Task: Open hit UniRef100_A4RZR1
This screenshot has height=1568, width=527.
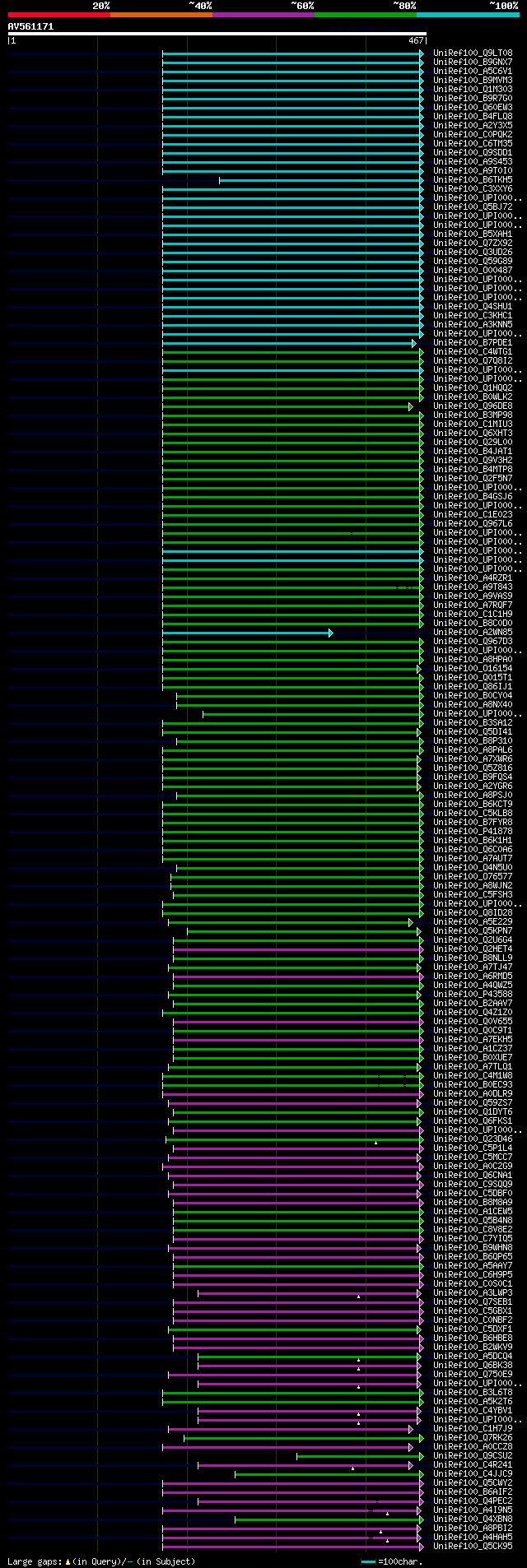Action: coord(473,578)
